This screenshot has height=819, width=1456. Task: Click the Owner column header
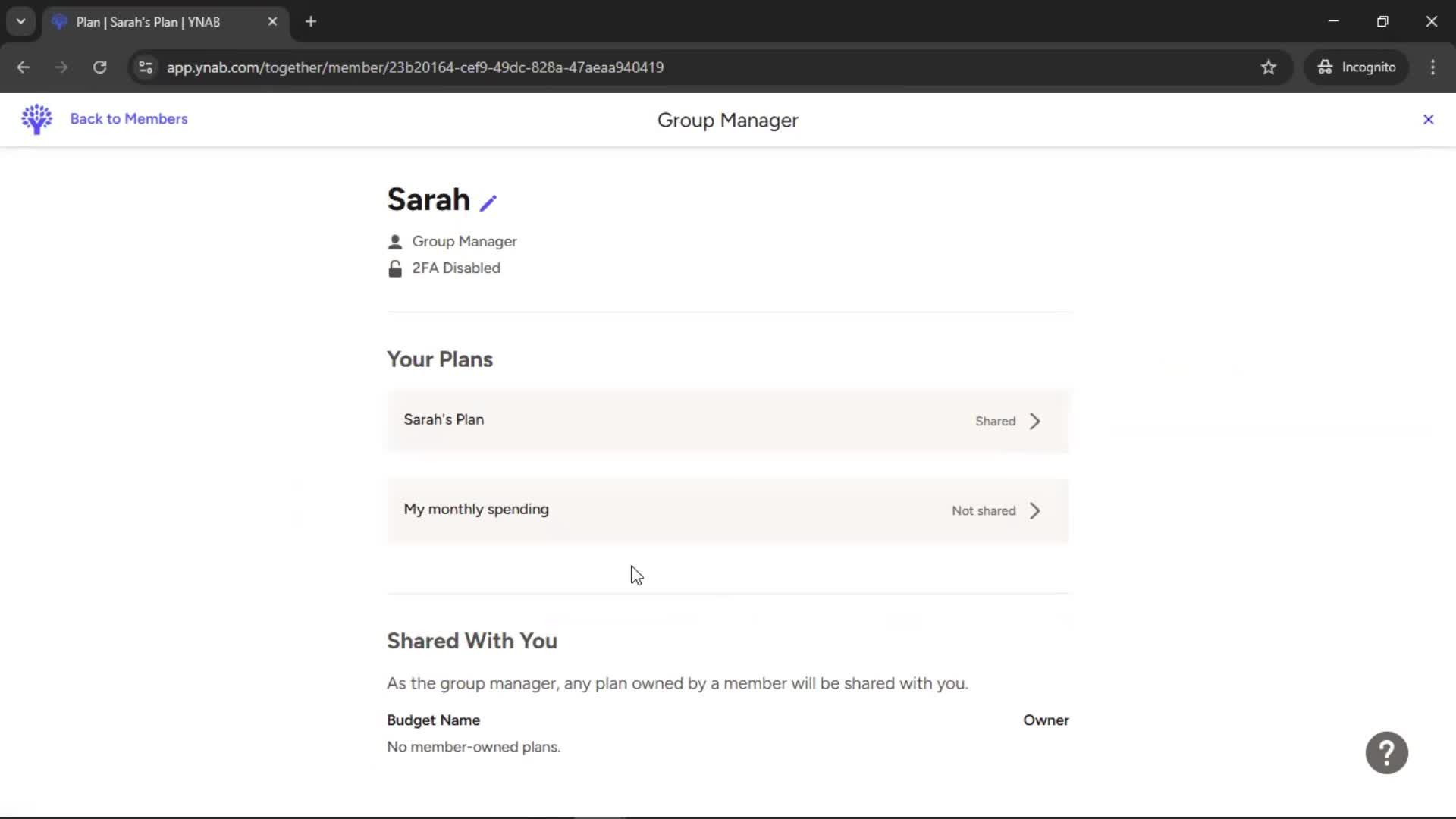click(1046, 720)
